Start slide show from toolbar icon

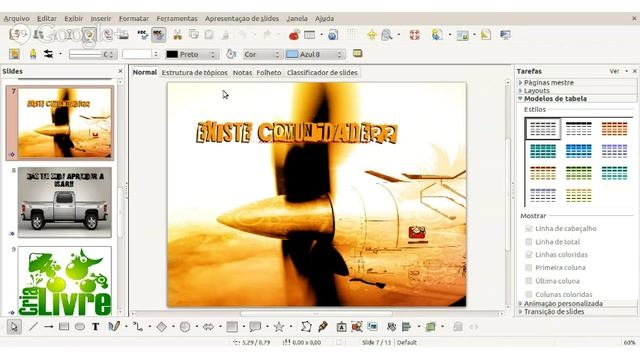[505, 35]
